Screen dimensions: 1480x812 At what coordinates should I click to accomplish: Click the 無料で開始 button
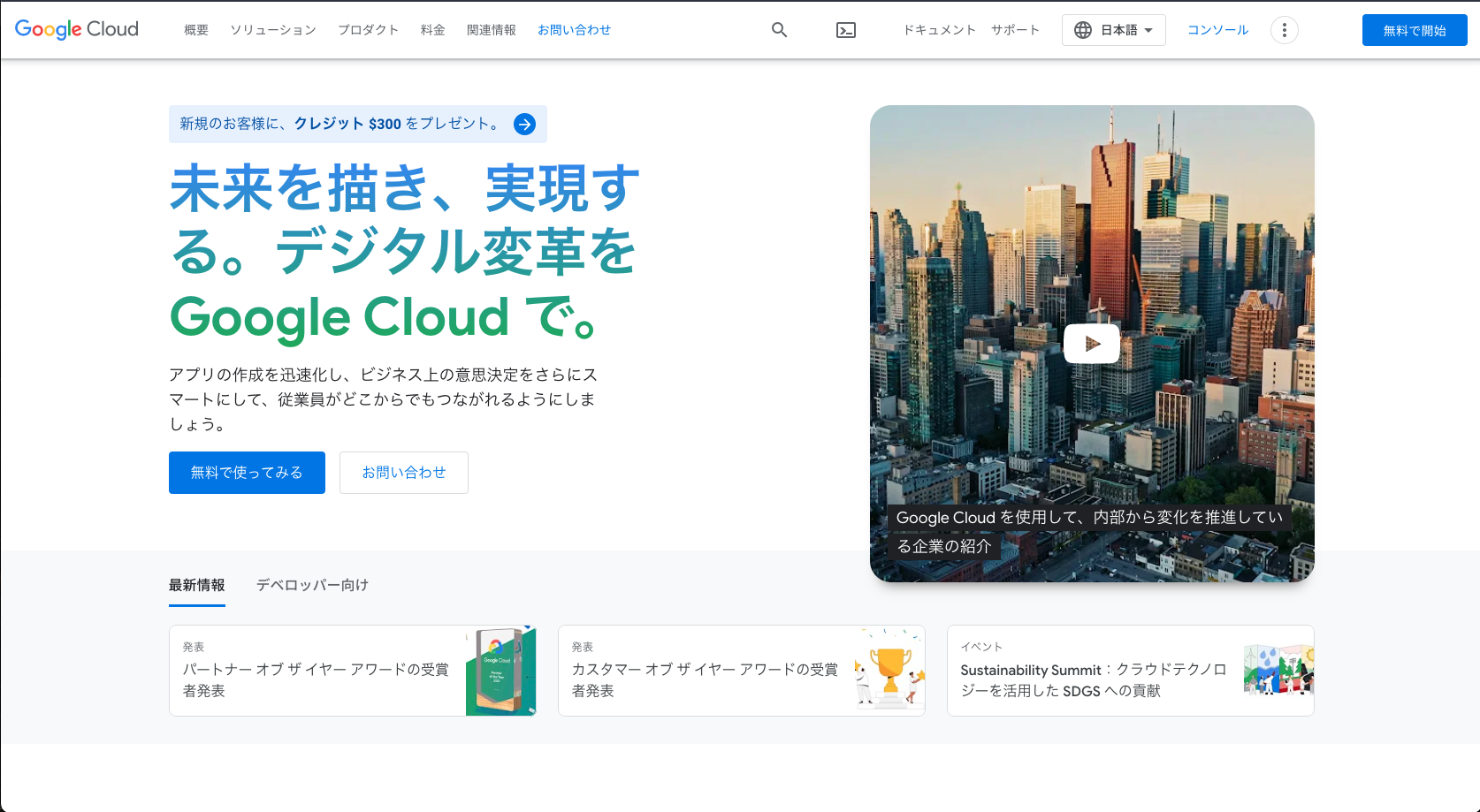click(x=1414, y=30)
